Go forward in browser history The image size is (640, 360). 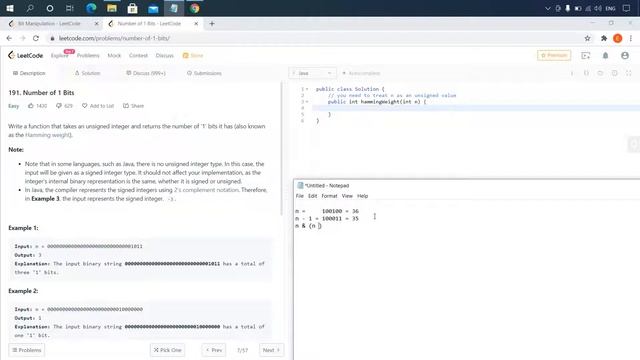click(22, 38)
